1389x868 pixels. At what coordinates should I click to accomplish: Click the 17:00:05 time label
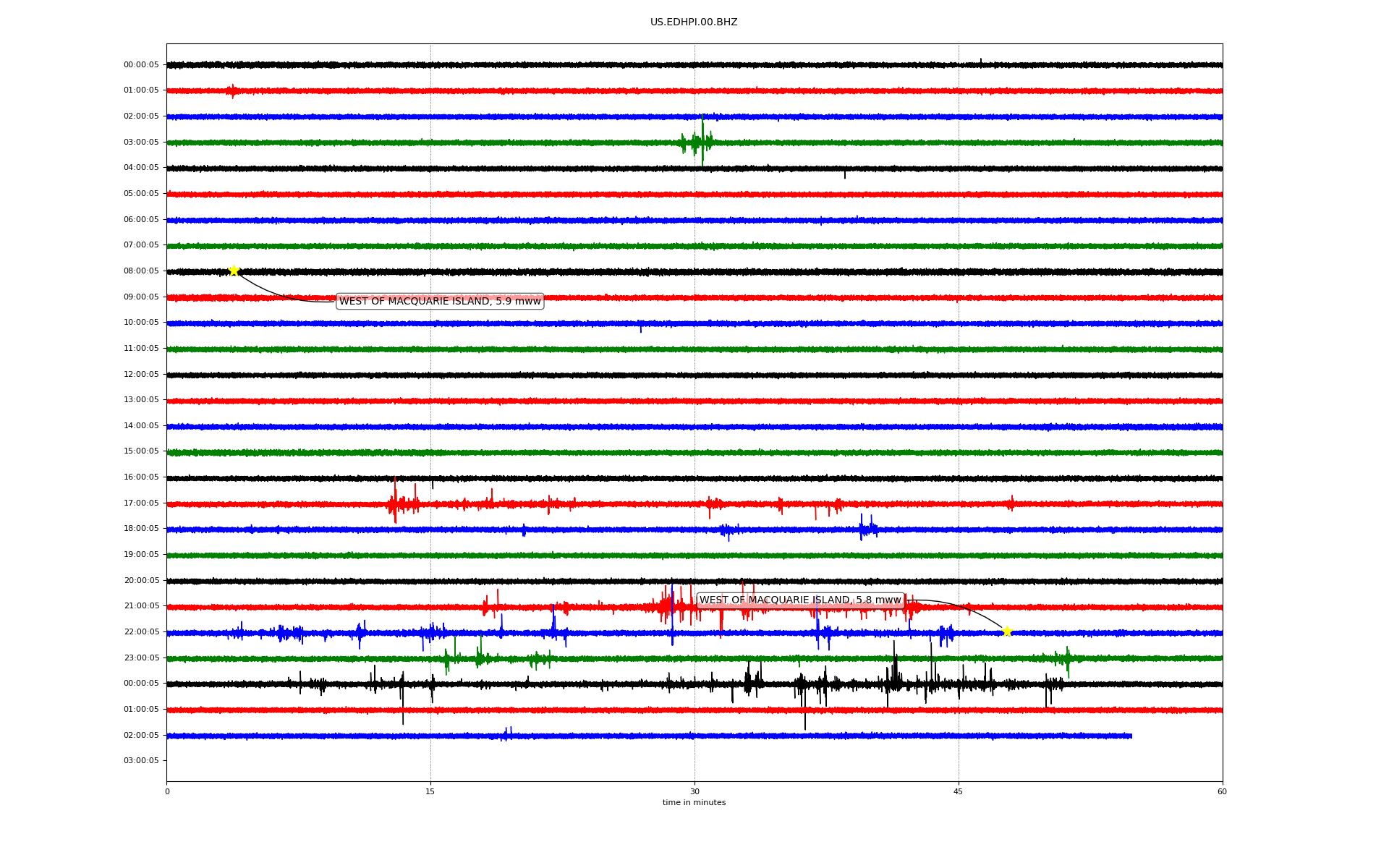(x=141, y=503)
